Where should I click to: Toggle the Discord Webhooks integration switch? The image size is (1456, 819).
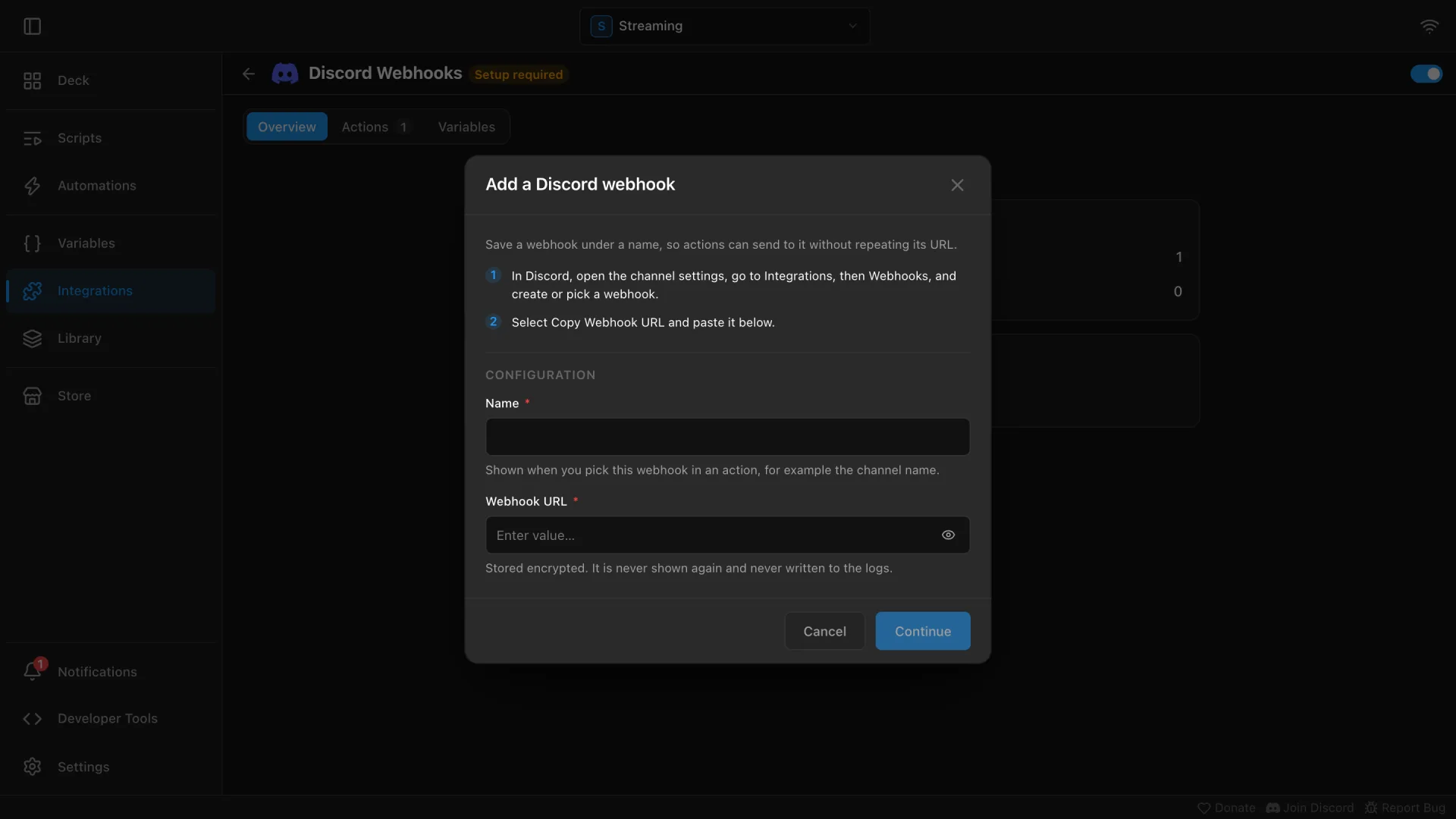(1426, 74)
